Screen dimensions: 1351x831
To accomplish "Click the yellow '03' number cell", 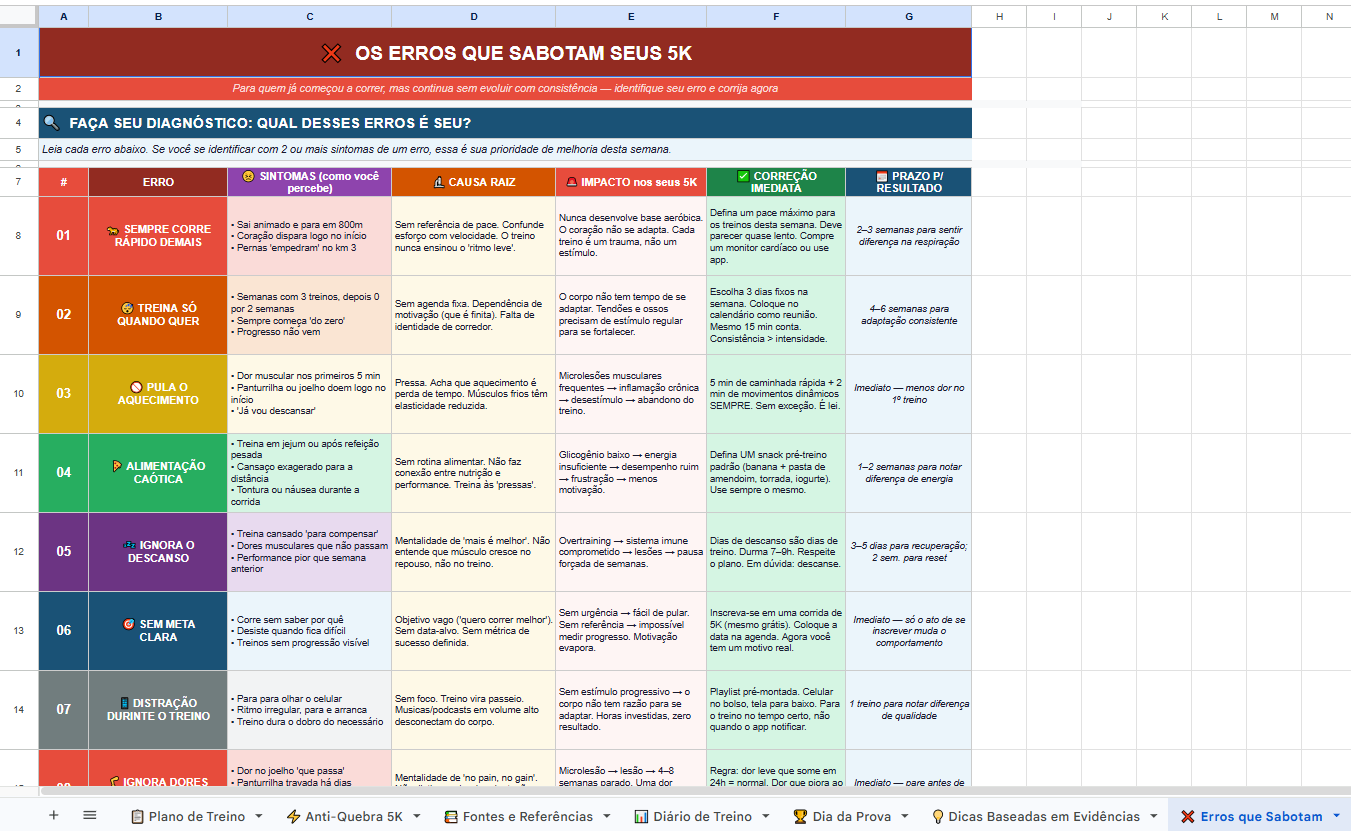I will click(64, 393).
